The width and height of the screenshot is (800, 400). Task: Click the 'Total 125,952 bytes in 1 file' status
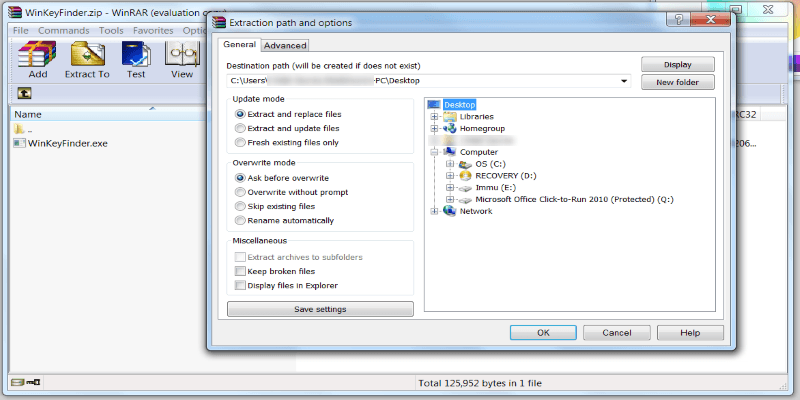(x=480, y=383)
